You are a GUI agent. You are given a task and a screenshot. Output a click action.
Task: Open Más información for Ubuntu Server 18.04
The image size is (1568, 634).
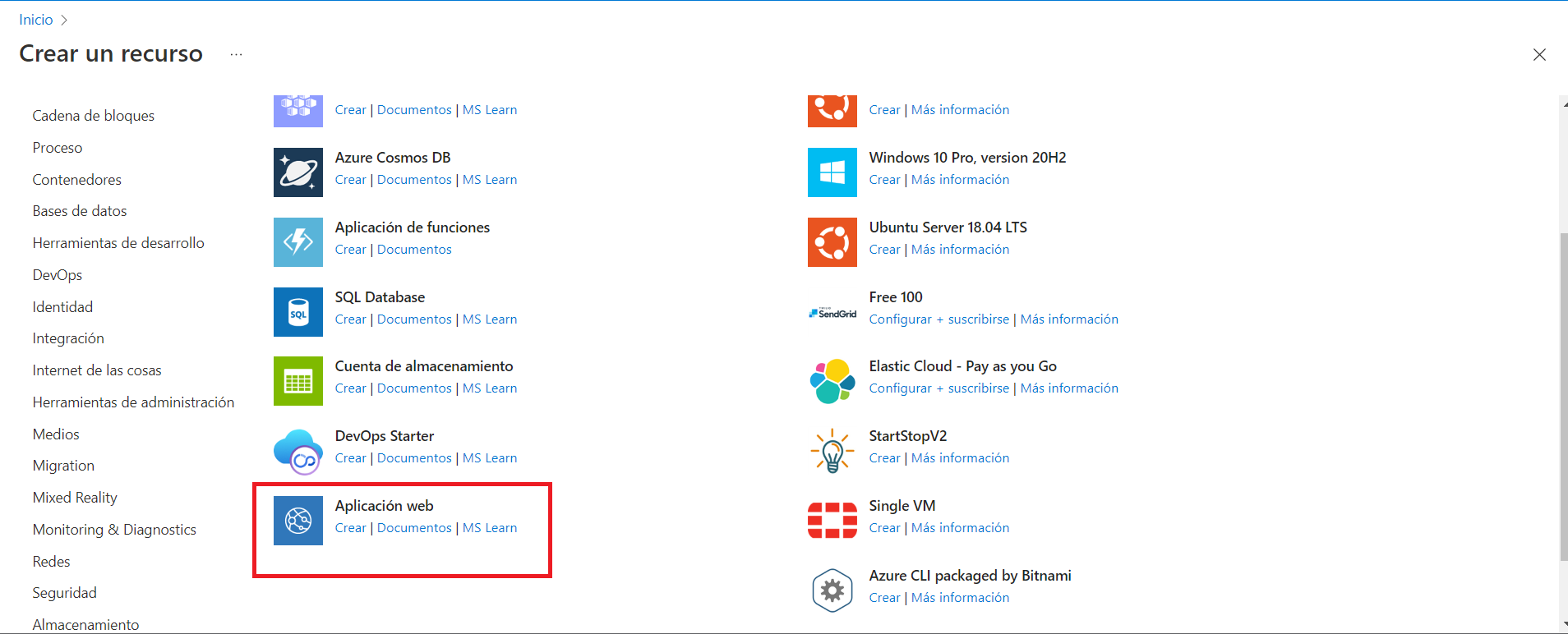tap(960, 250)
